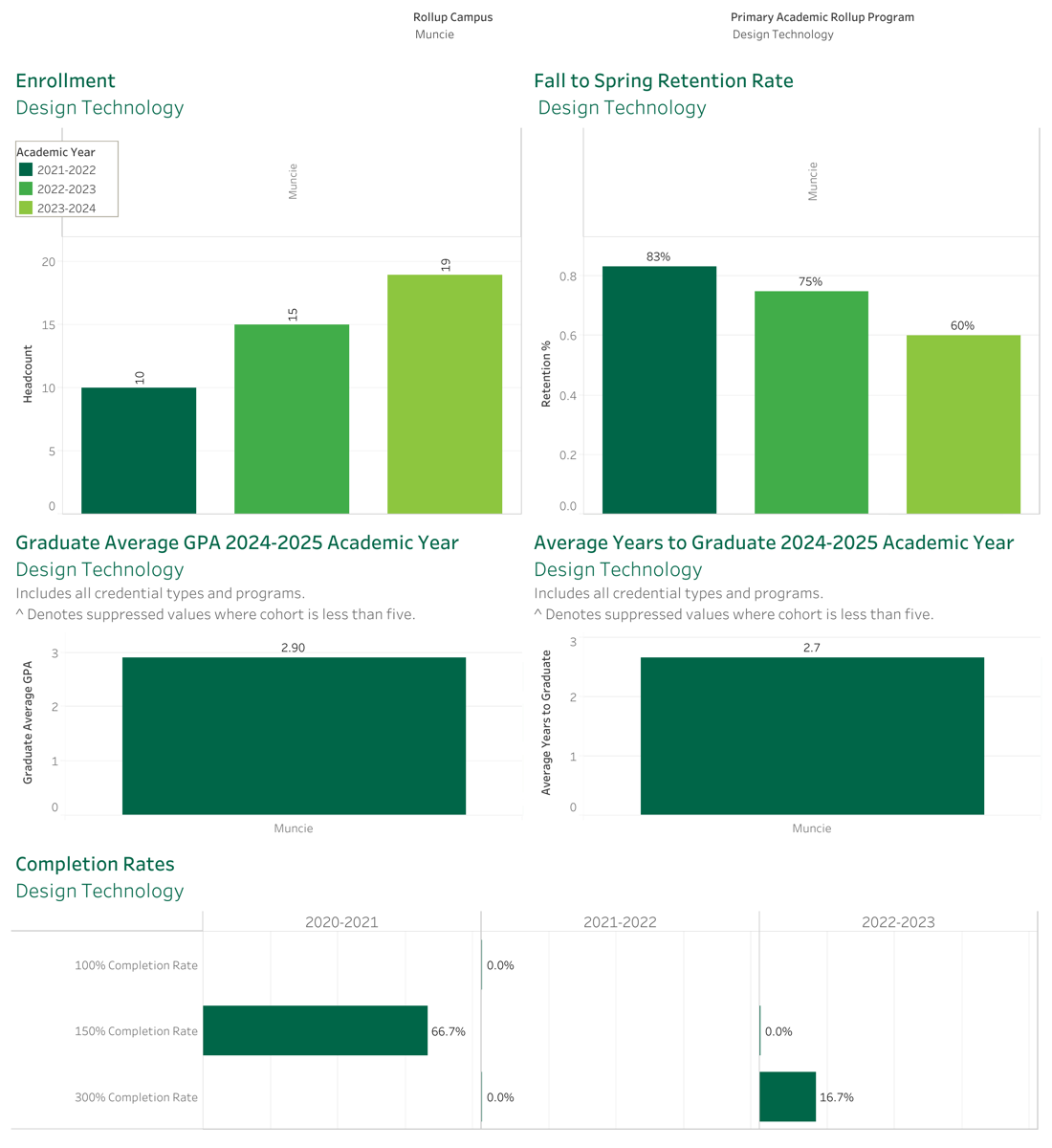Click the 300% Completion Rate row label
The image size is (1052, 1148).
coord(137,1097)
